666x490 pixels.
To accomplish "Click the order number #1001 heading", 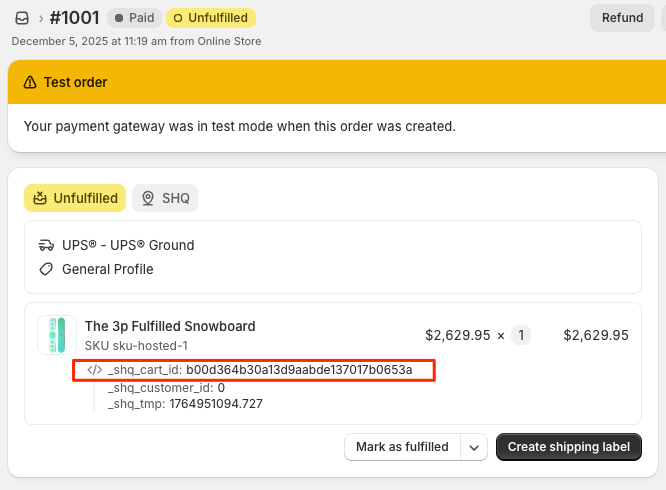I will 74,17.
